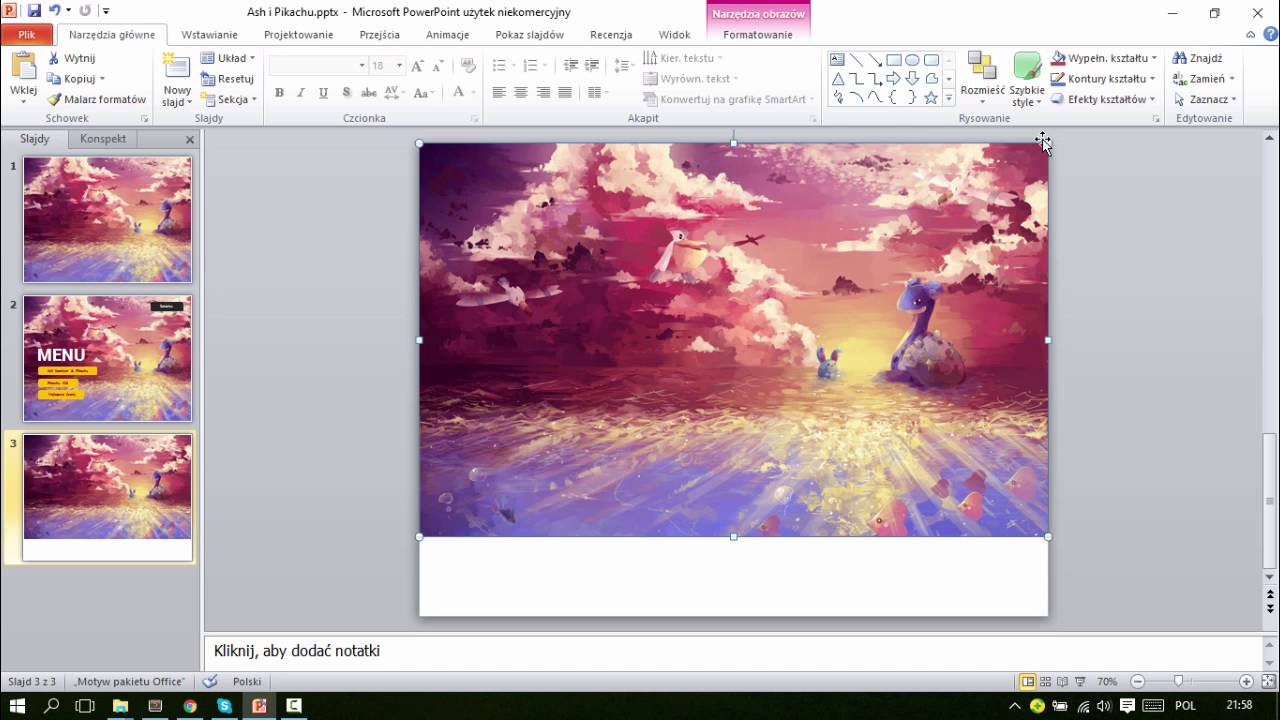Switch to Konspekt outline pane tab
Screen dimensions: 1280x720
point(103,139)
